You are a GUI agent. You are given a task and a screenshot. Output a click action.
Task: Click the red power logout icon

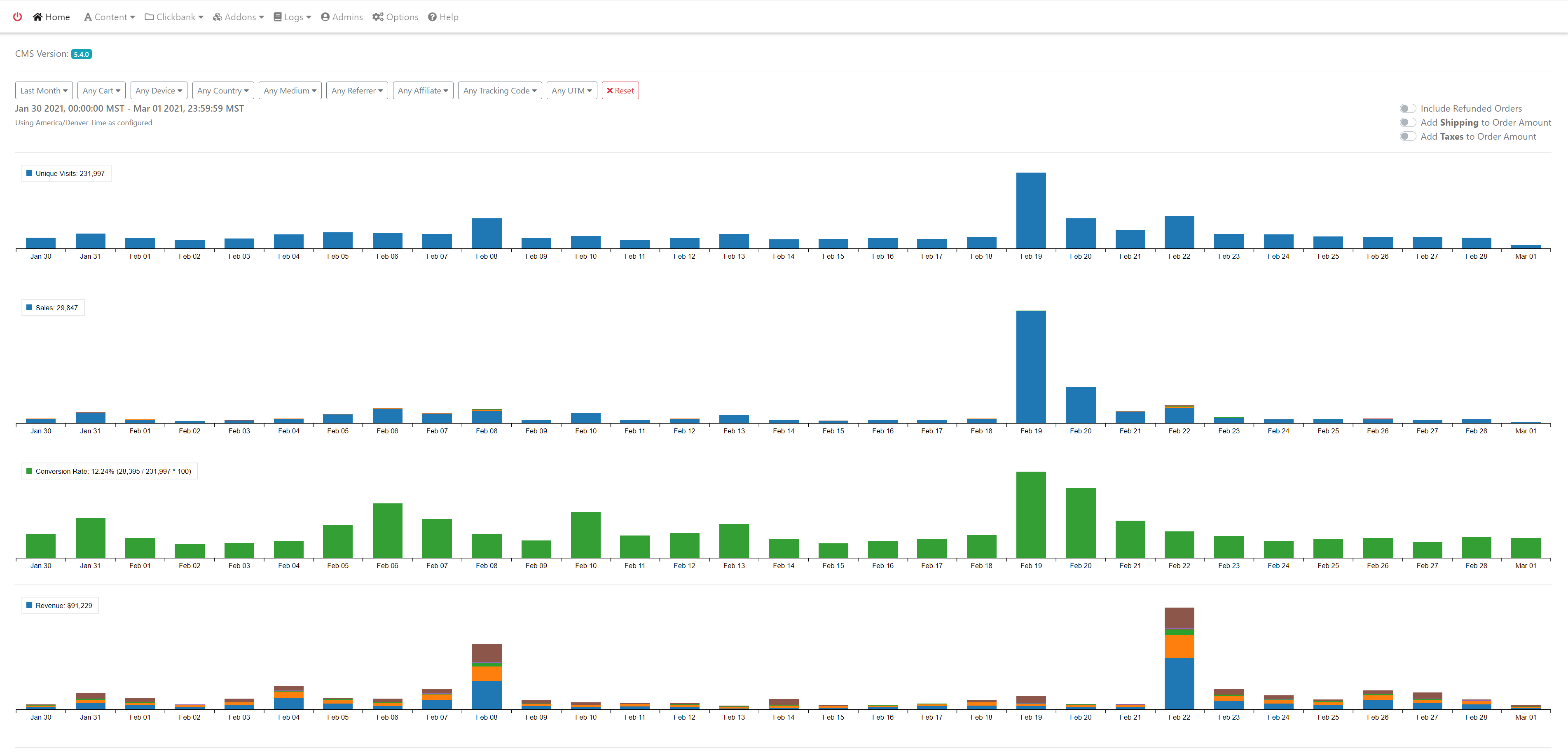click(x=18, y=17)
